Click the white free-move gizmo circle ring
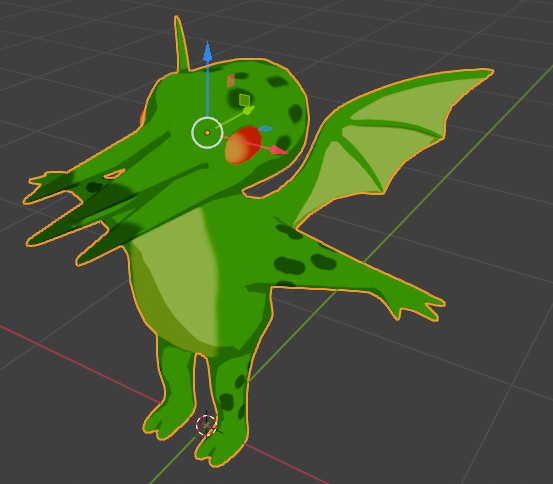This screenshot has height=484, width=553. (207, 133)
